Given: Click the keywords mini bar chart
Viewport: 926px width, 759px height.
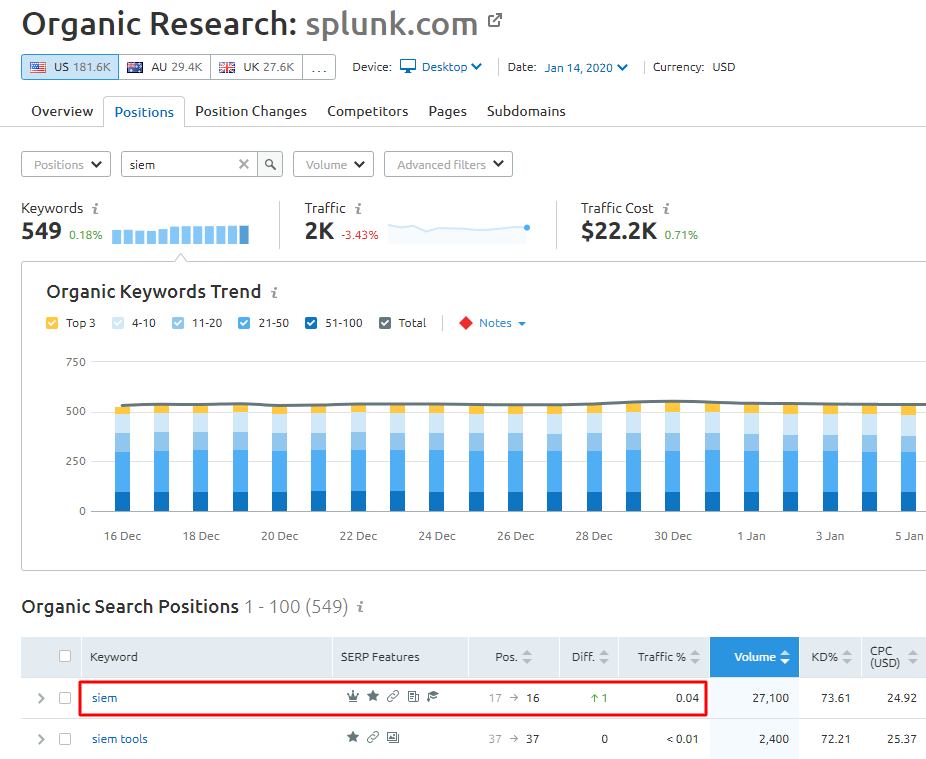Looking at the screenshot, I should point(180,234).
